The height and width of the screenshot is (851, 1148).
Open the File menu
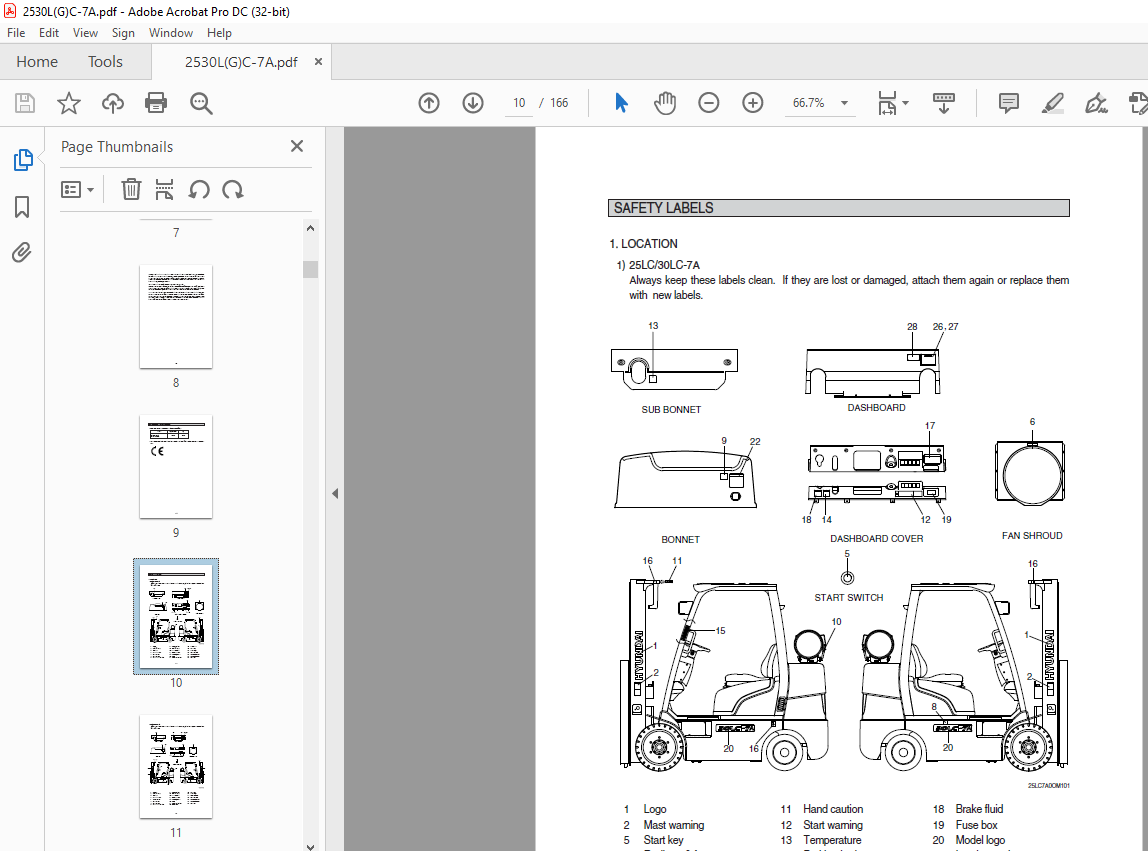coord(16,33)
